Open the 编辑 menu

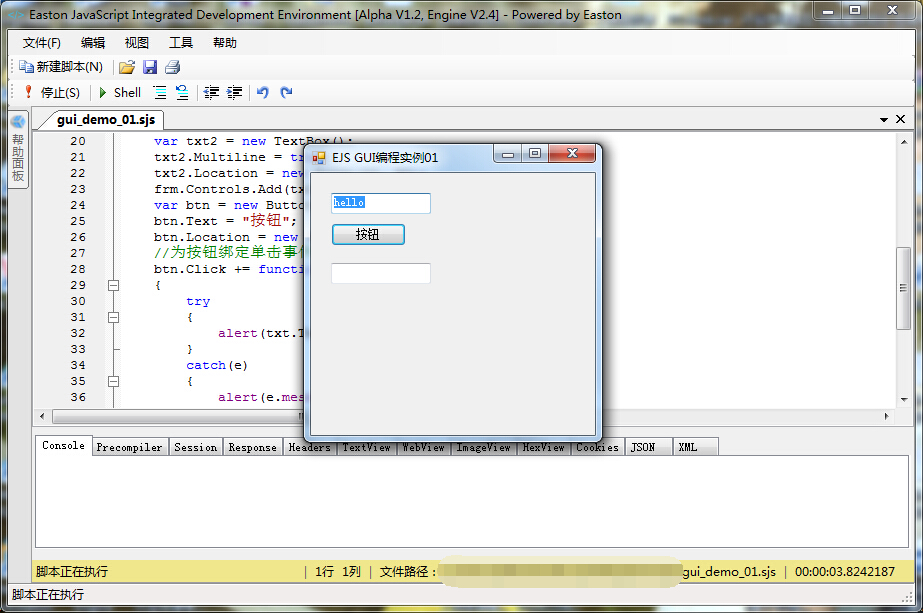[x=92, y=43]
